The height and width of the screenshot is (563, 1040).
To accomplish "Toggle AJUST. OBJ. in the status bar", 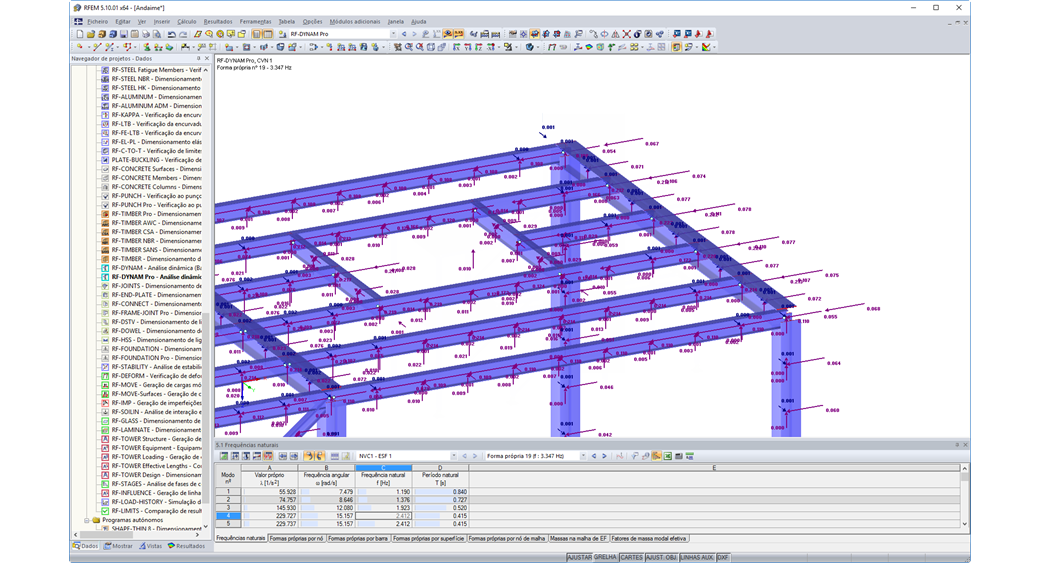I will coord(661,558).
